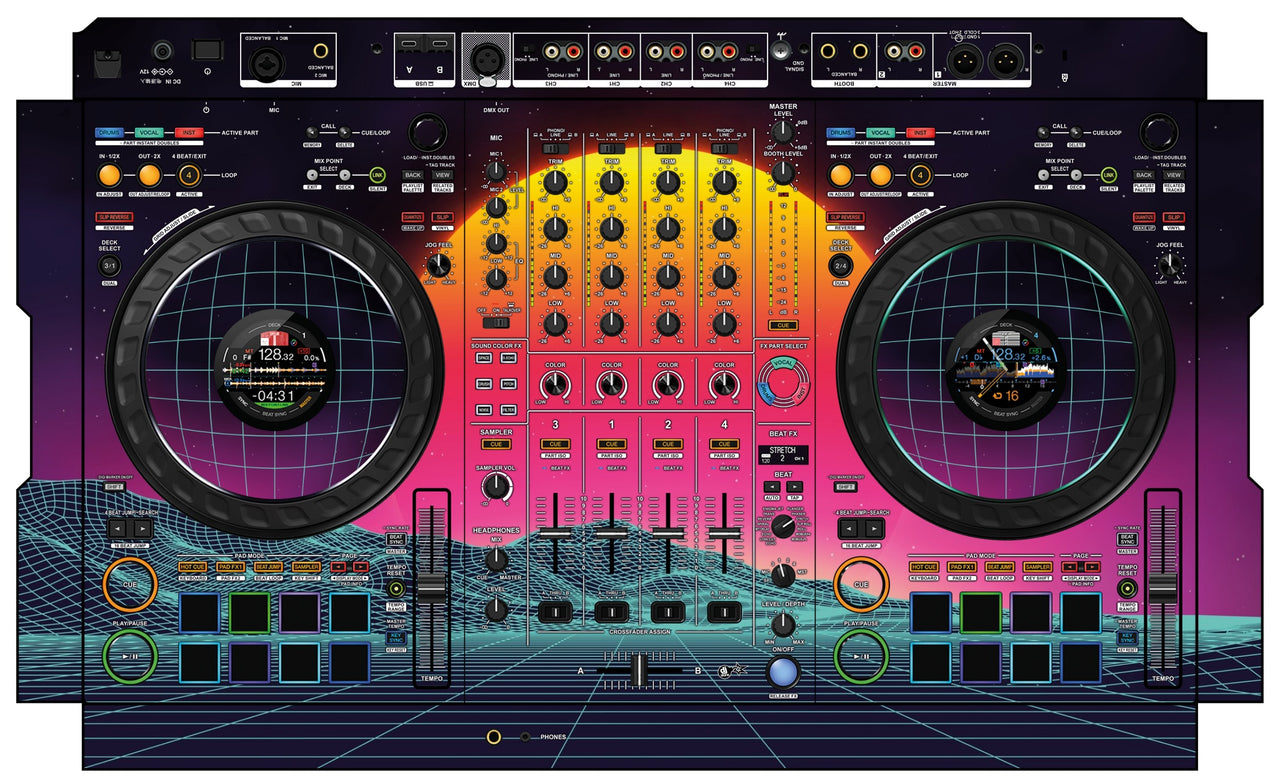Click the left deck TEMPO slider
The height and width of the screenshot is (778, 1280).
[x=431, y=589]
